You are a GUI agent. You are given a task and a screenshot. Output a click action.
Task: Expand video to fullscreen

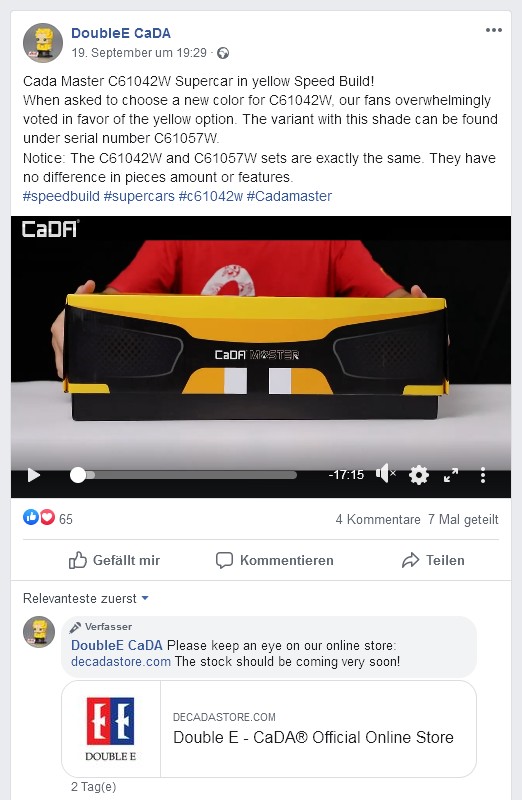coord(451,475)
